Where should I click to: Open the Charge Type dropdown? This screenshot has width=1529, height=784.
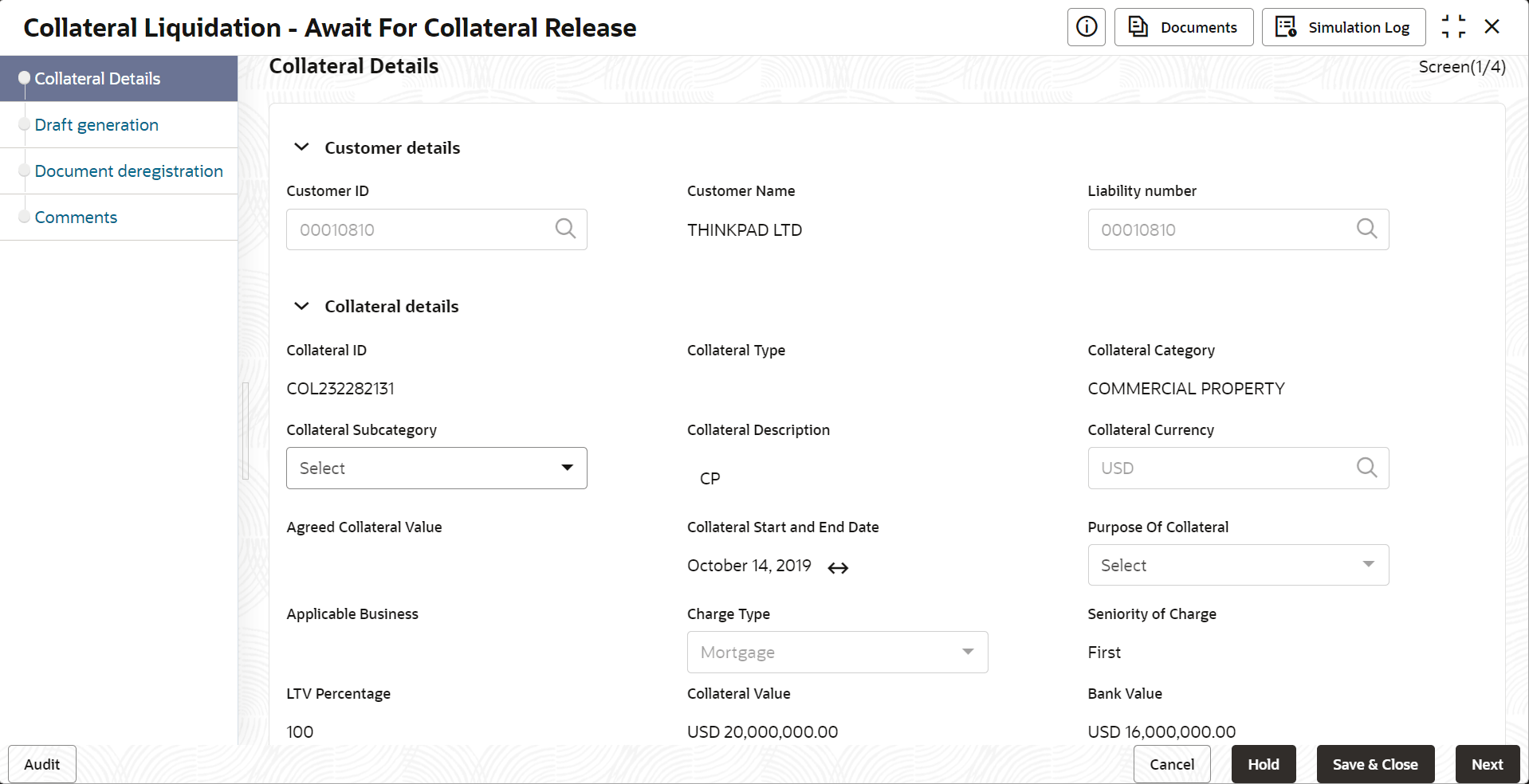pos(837,652)
